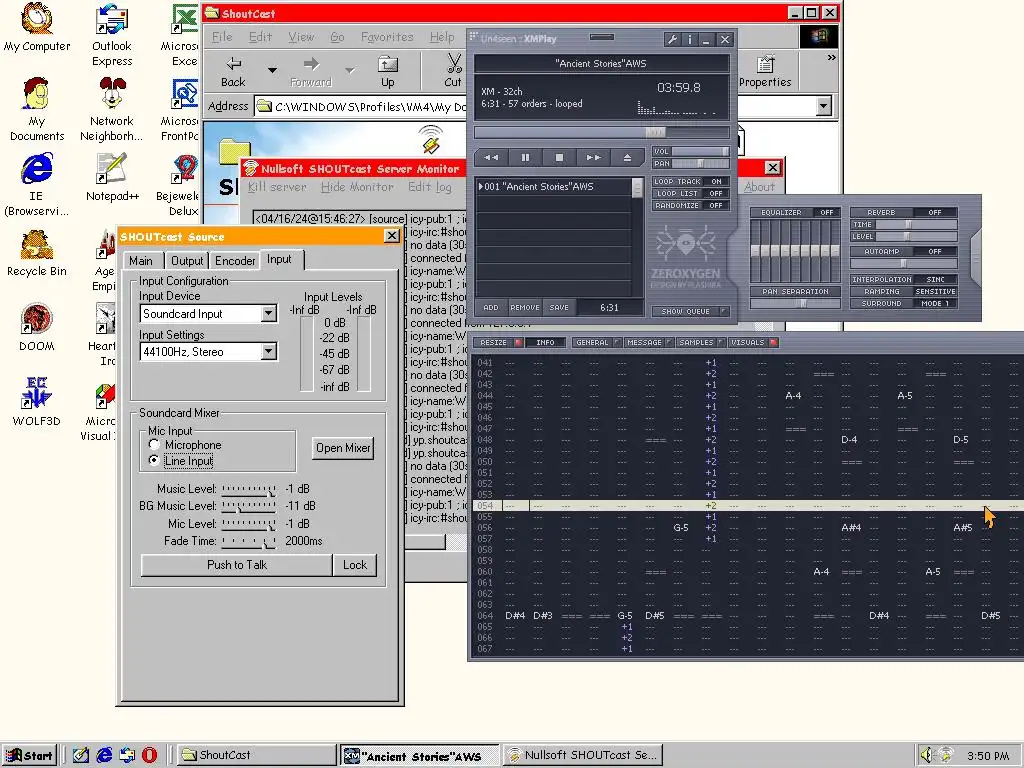Open the Start menu

[29, 755]
